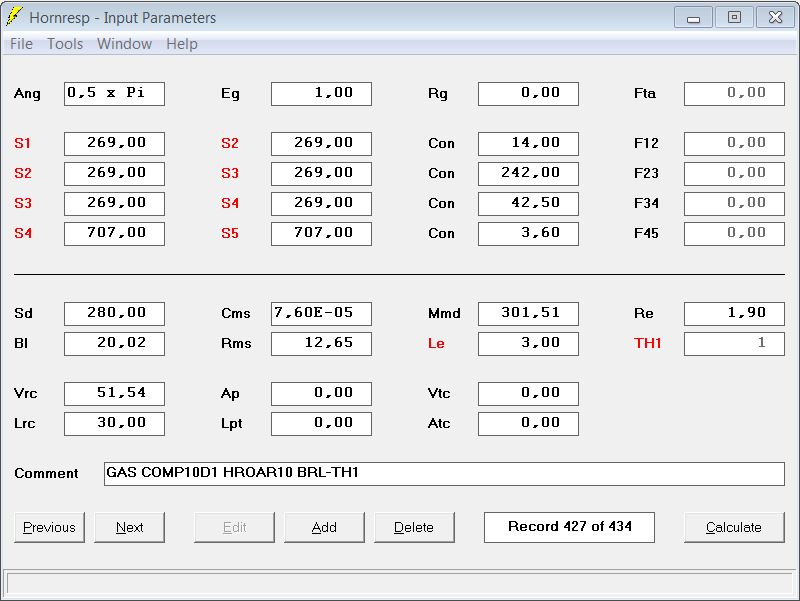Click the red Le label
Viewport: 800px width, 601px height.
[436, 343]
